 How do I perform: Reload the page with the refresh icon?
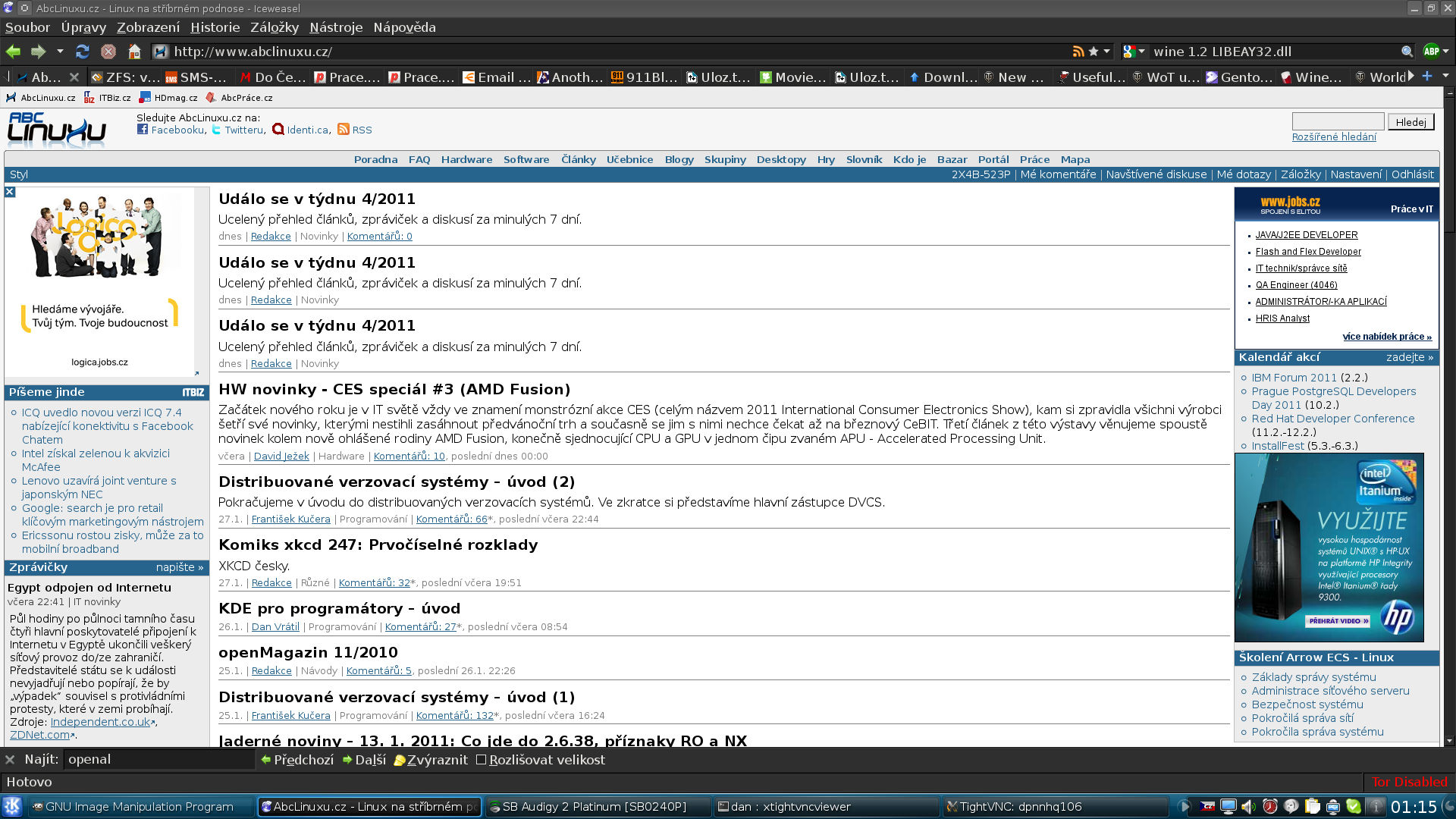[x=83, y=52]
